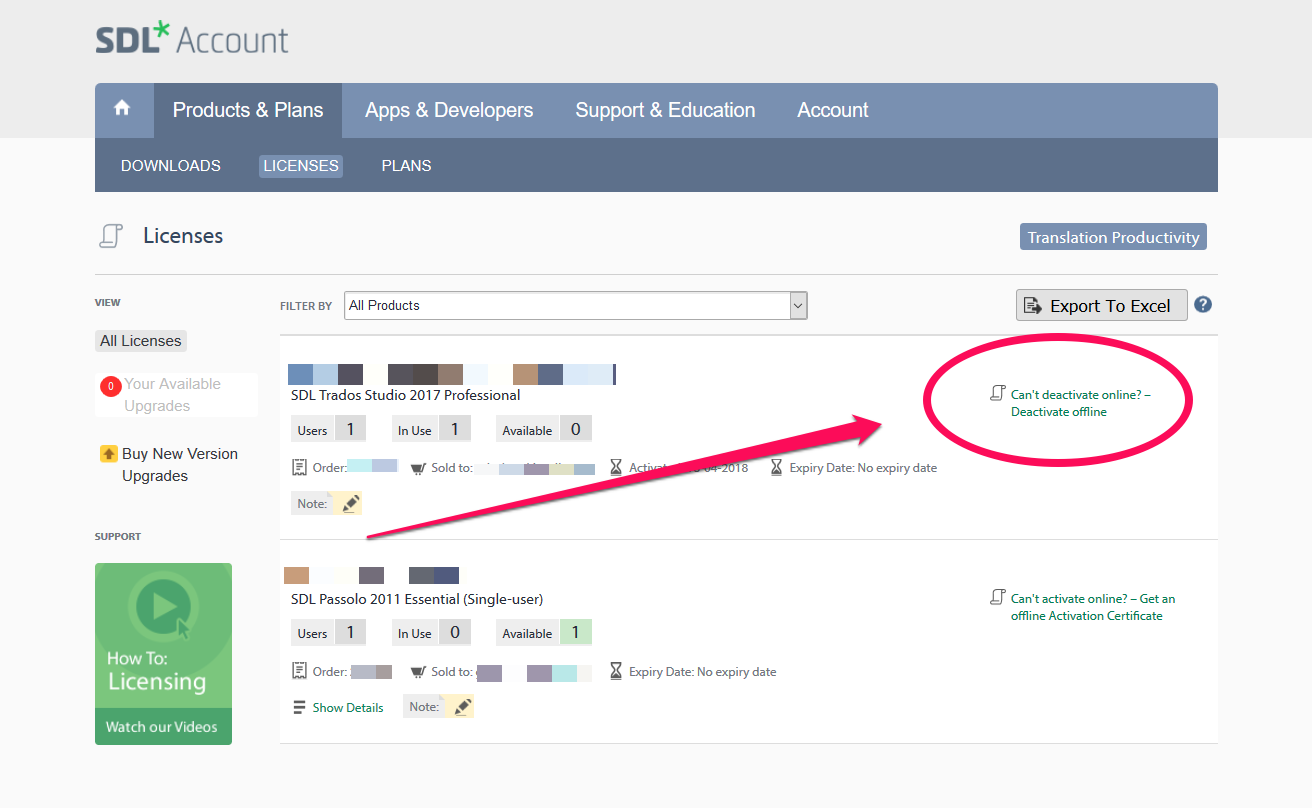Click the Translation Productivity button
Image resolution: width=1312 pixels, height=808 pixels.
pyautogui.click(x=1113, y=237)
